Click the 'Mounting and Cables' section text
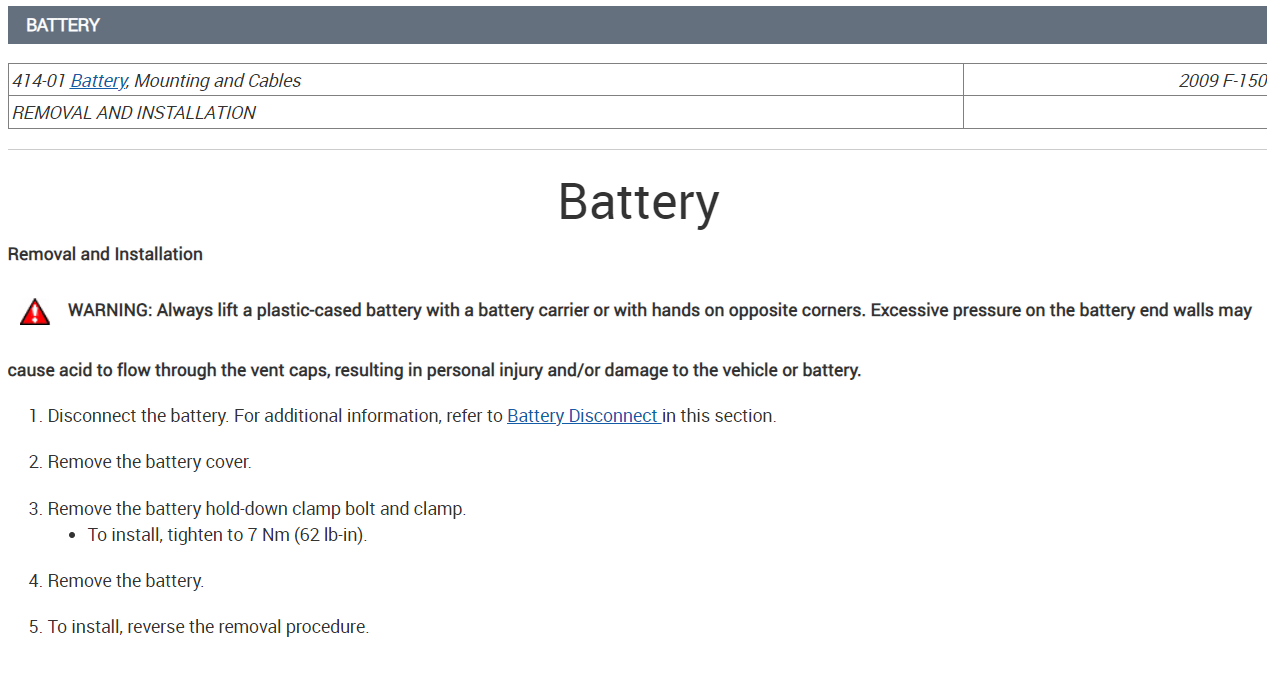 217,81
